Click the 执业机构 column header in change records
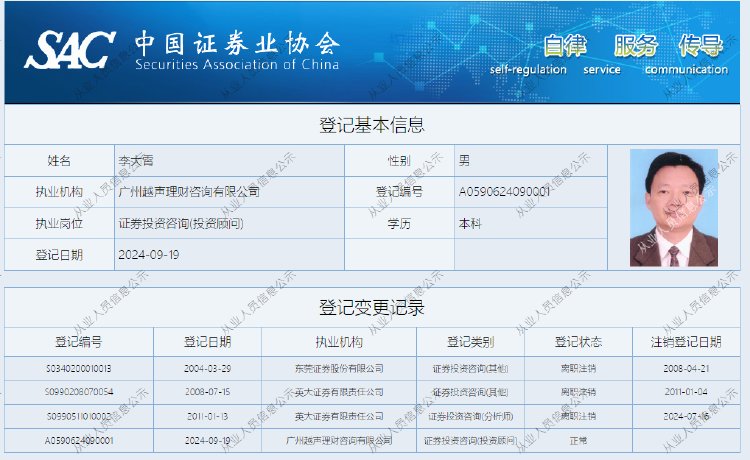This screenshot has width=750, height=460. click(339, 342)
